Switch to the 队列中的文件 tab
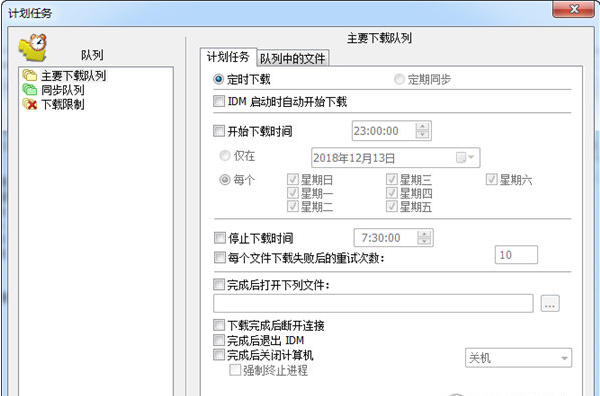 (293, 59)
